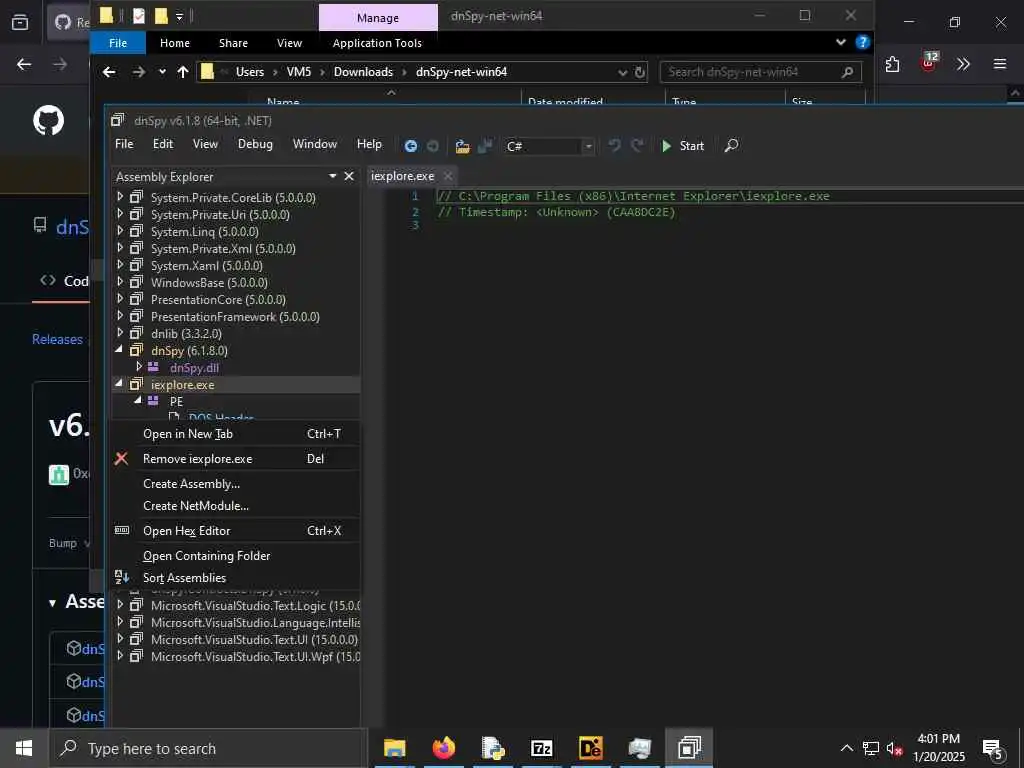The height and width of the screenshot is (768, 1024).
Task: Collapse the dnSpy (6.1.8.0) node
Action: point(120,350)
